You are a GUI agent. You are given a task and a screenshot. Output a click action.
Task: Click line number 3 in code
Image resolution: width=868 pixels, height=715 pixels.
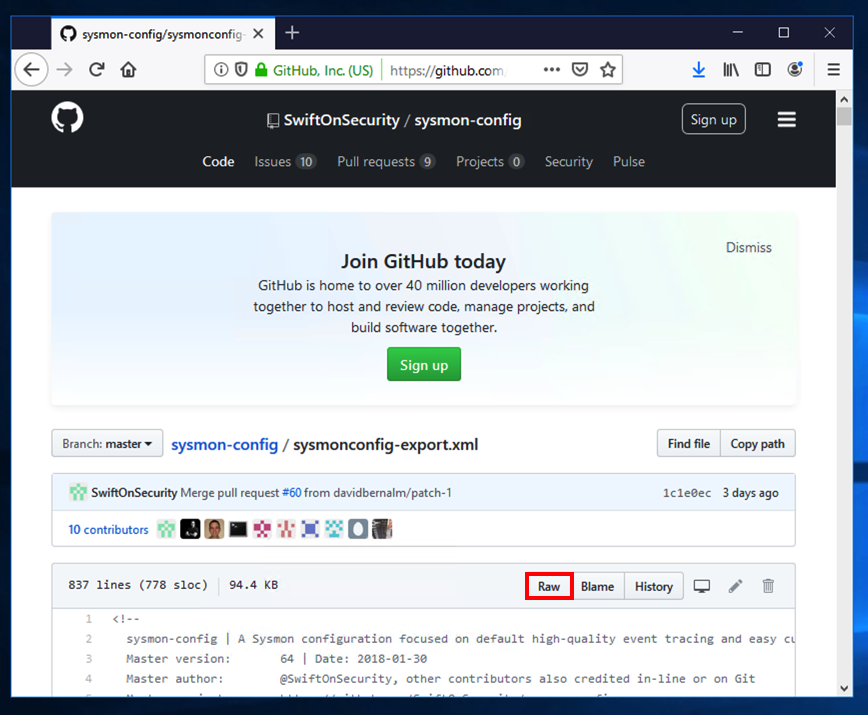click(89, 659)
